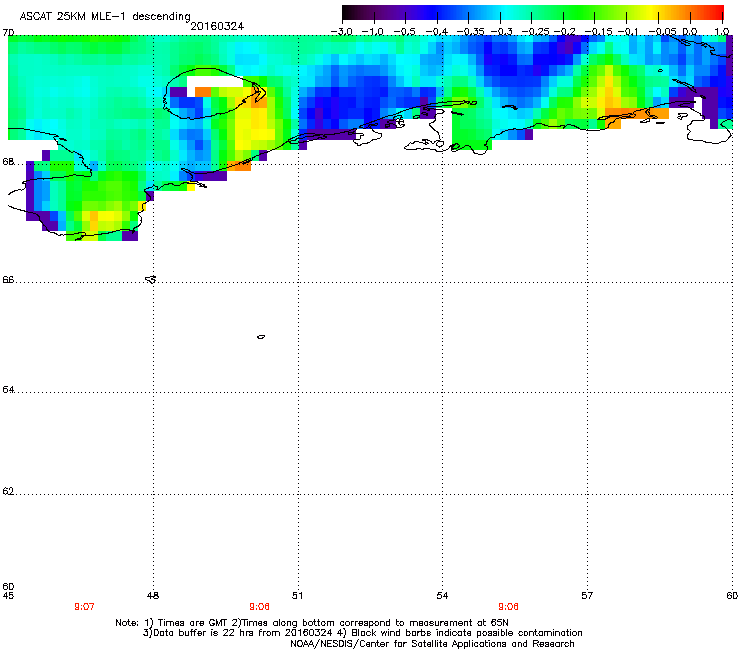The image size is (740, 650).
Task: Click the latitude label 68
Action: 8,161
